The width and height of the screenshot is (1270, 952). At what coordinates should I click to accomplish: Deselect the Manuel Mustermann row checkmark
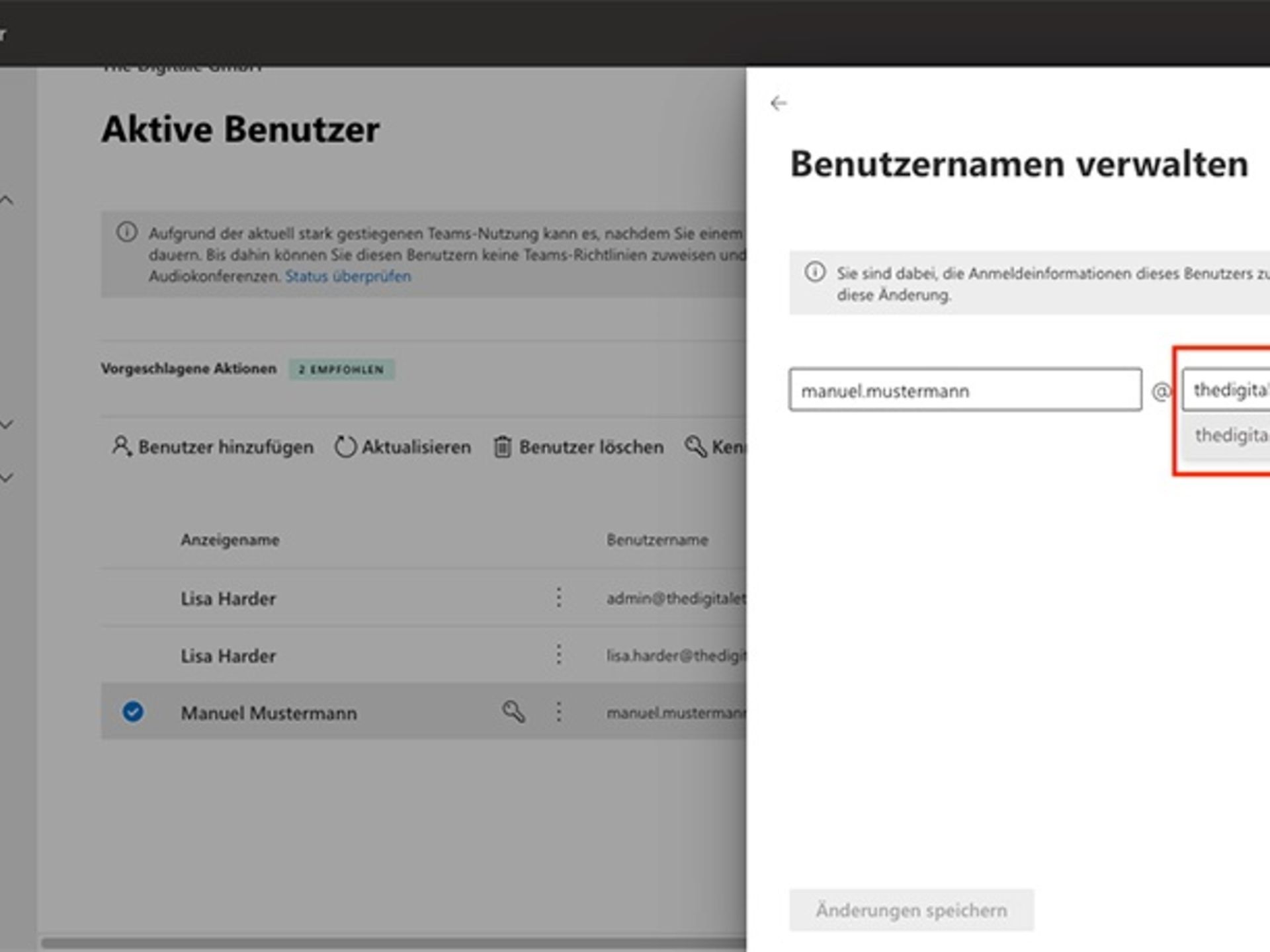tap(132, 711)
